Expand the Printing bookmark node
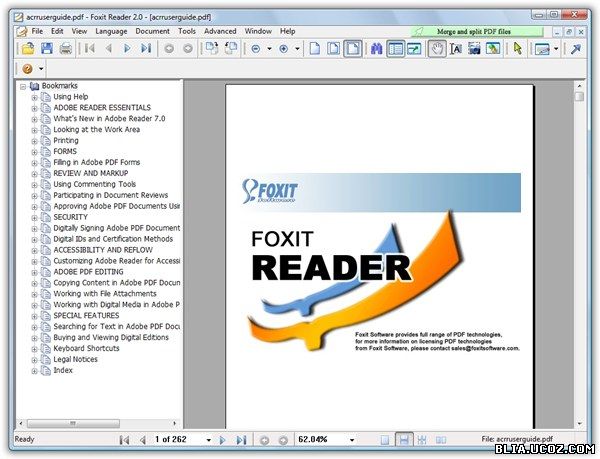The image size is (600, 459). (x=34, y=141)
